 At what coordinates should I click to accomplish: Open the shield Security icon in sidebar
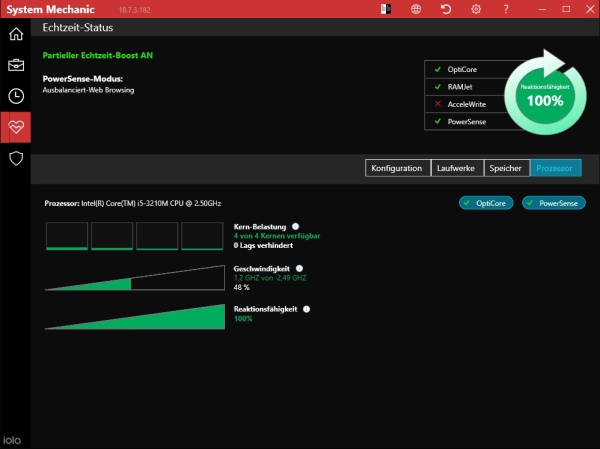pos(16,158)
